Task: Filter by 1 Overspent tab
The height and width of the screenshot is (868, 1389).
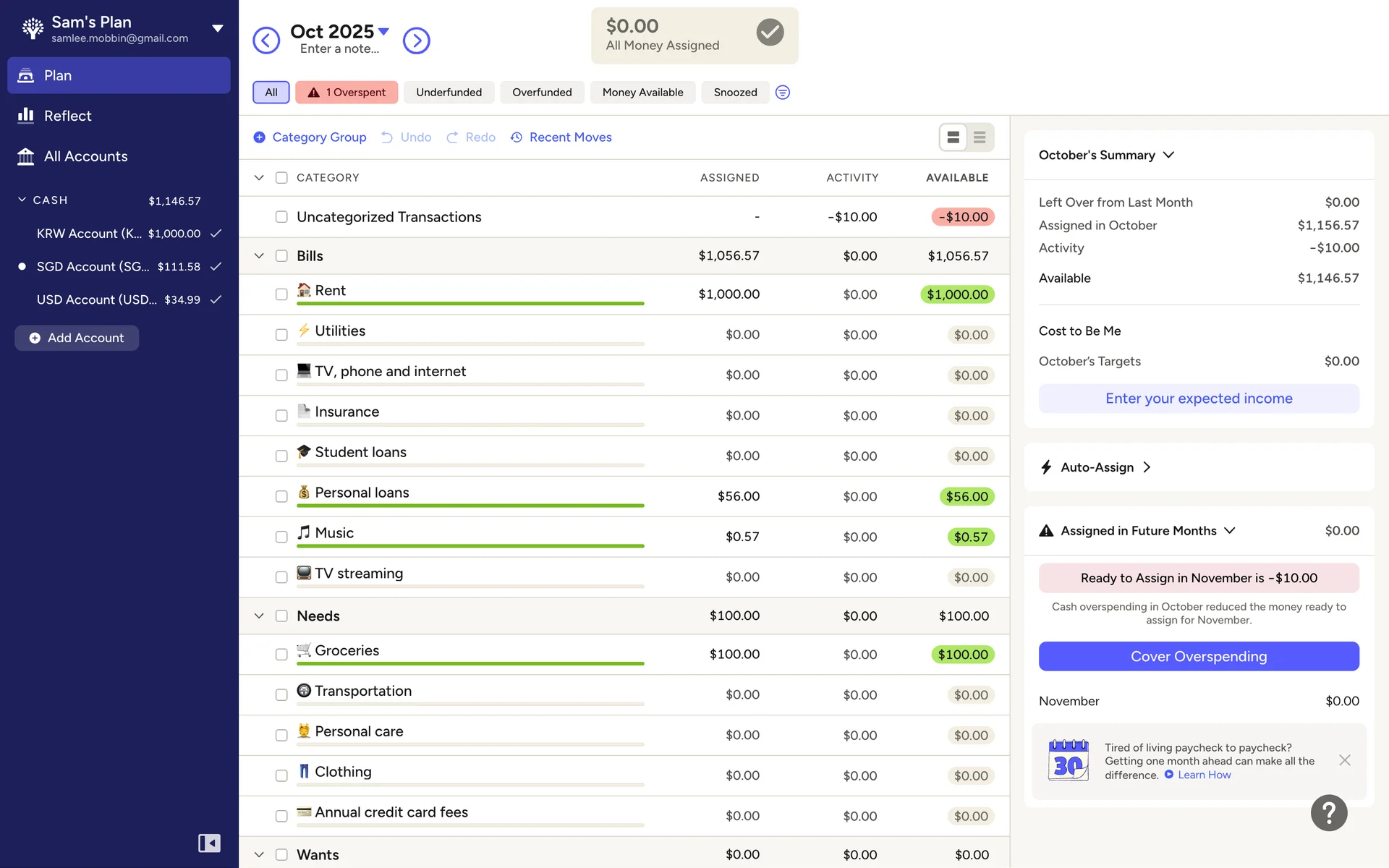Action: [347, 93]
